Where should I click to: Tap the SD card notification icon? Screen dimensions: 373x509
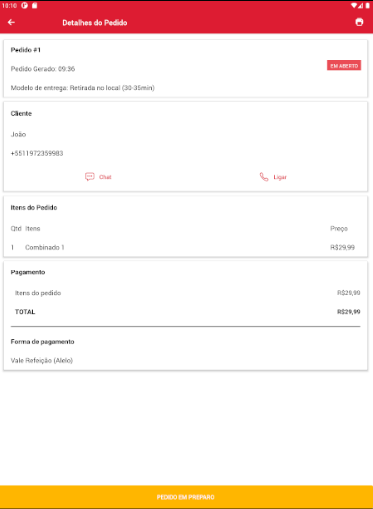[x=34, y=5]
